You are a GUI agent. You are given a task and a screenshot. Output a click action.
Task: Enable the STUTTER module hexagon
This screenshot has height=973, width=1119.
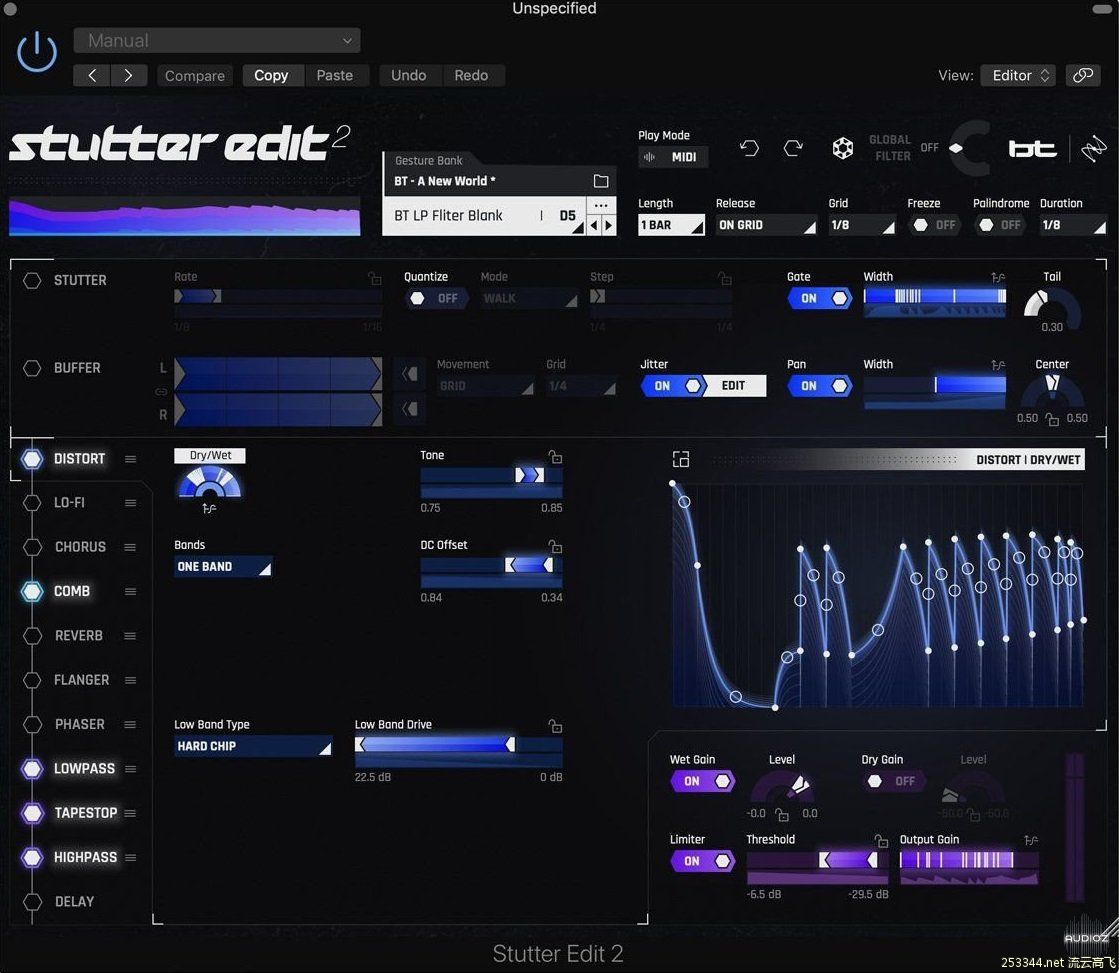(x=32, y=281)
